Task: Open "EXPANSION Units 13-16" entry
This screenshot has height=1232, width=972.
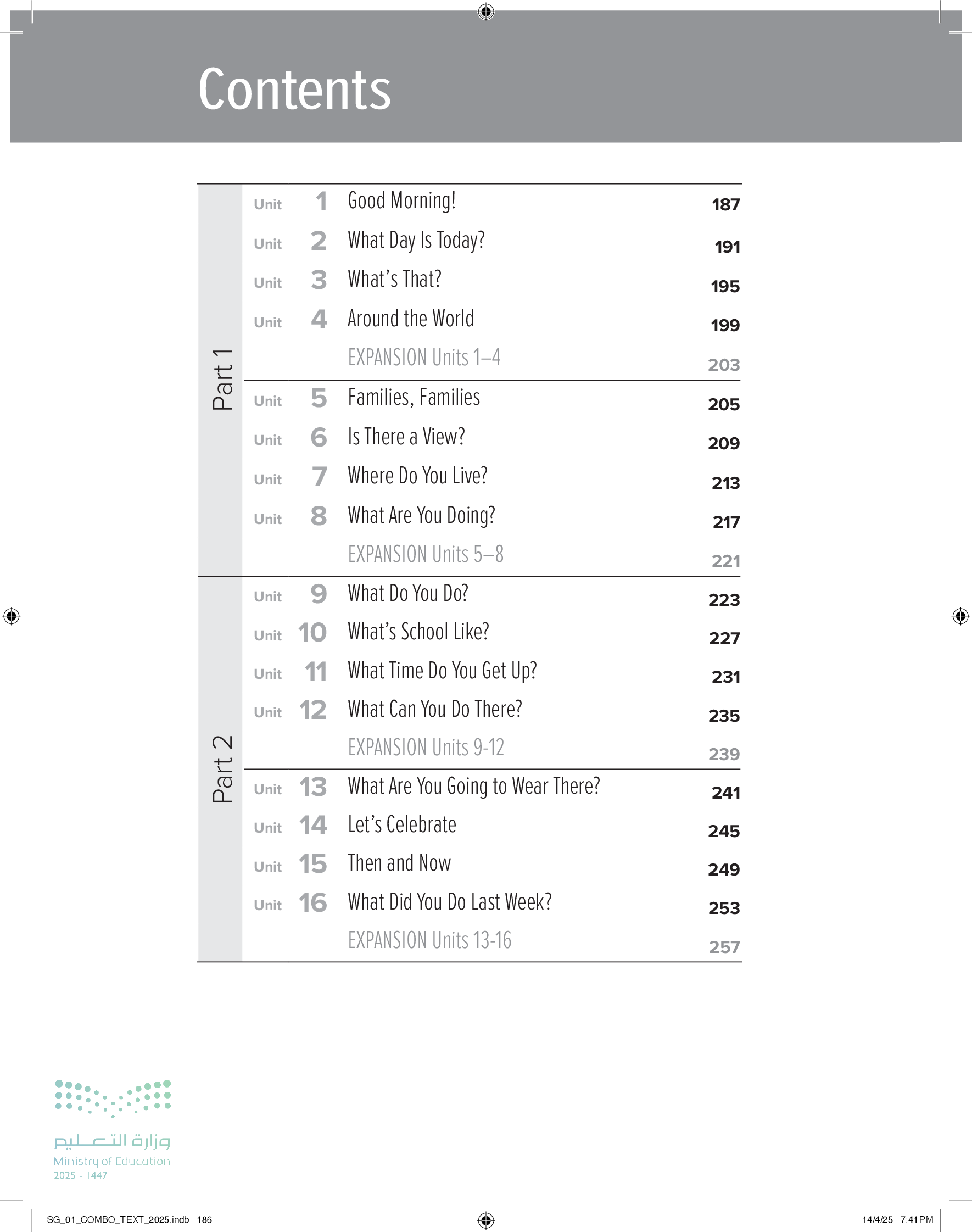Action: [x=429, y=940]
